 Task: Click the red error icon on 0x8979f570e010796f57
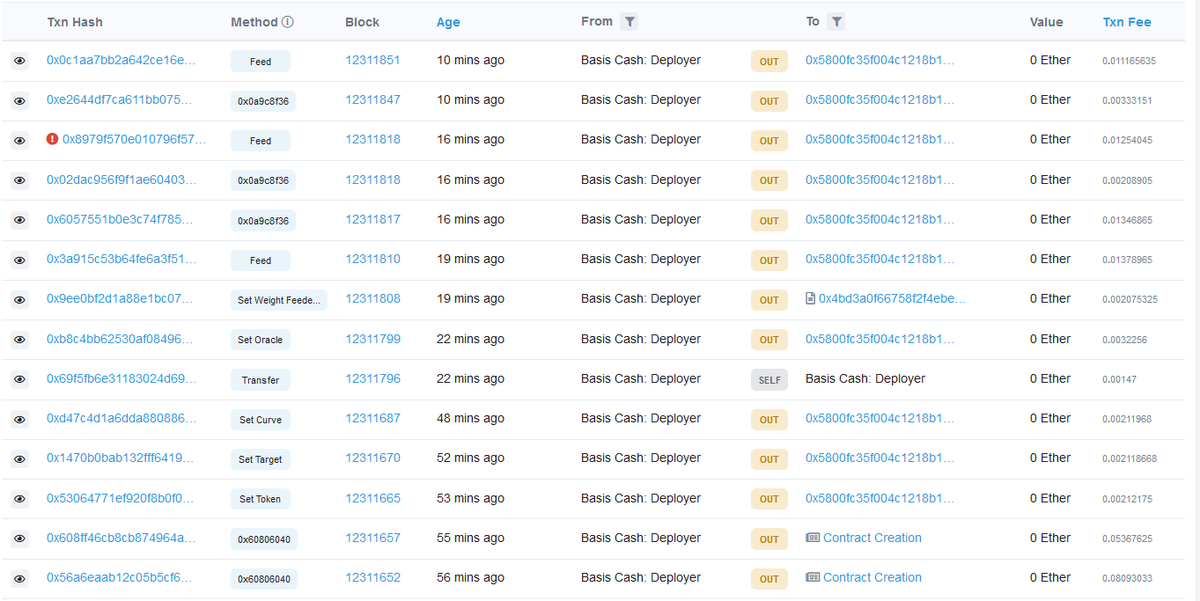click(53, 139)
